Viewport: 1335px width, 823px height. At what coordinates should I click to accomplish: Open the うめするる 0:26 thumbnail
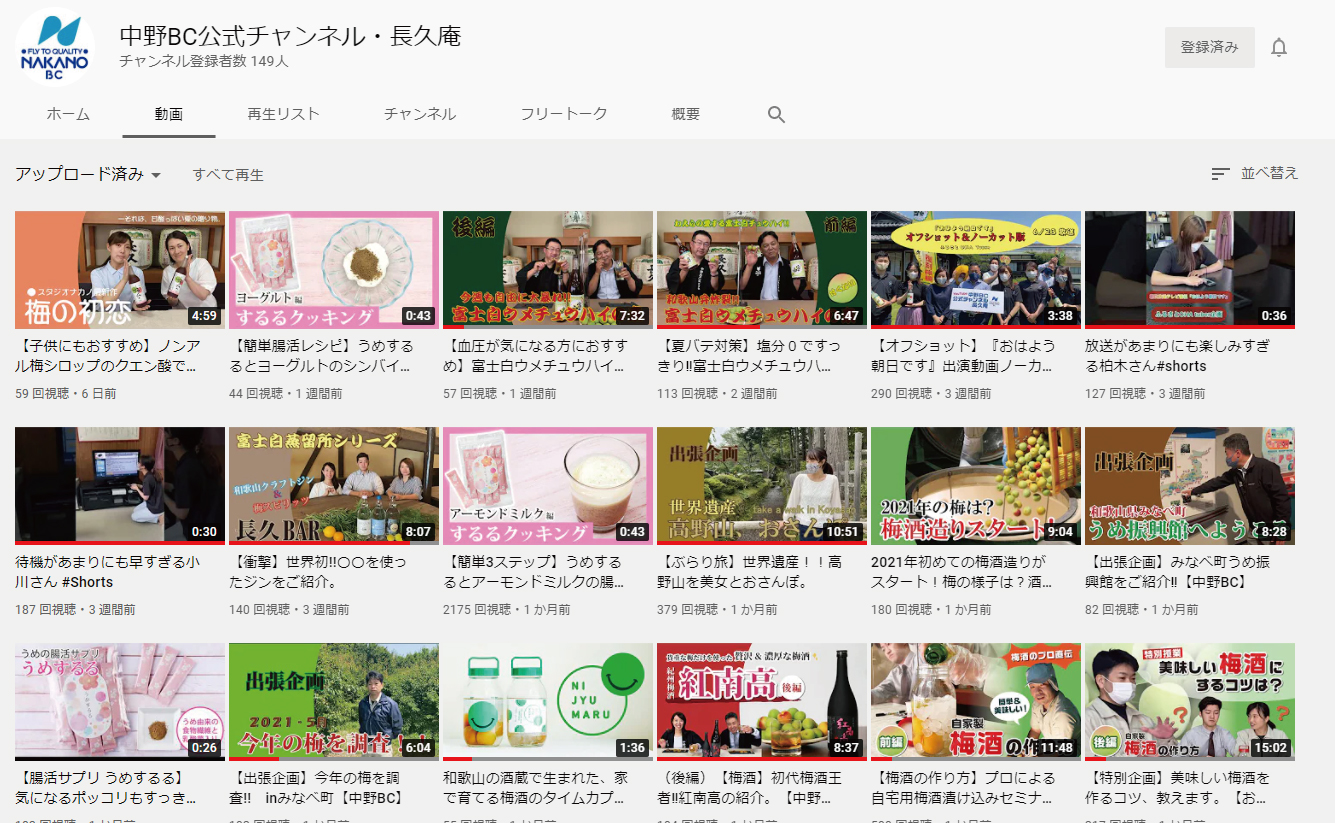click(x=120, y=702)
